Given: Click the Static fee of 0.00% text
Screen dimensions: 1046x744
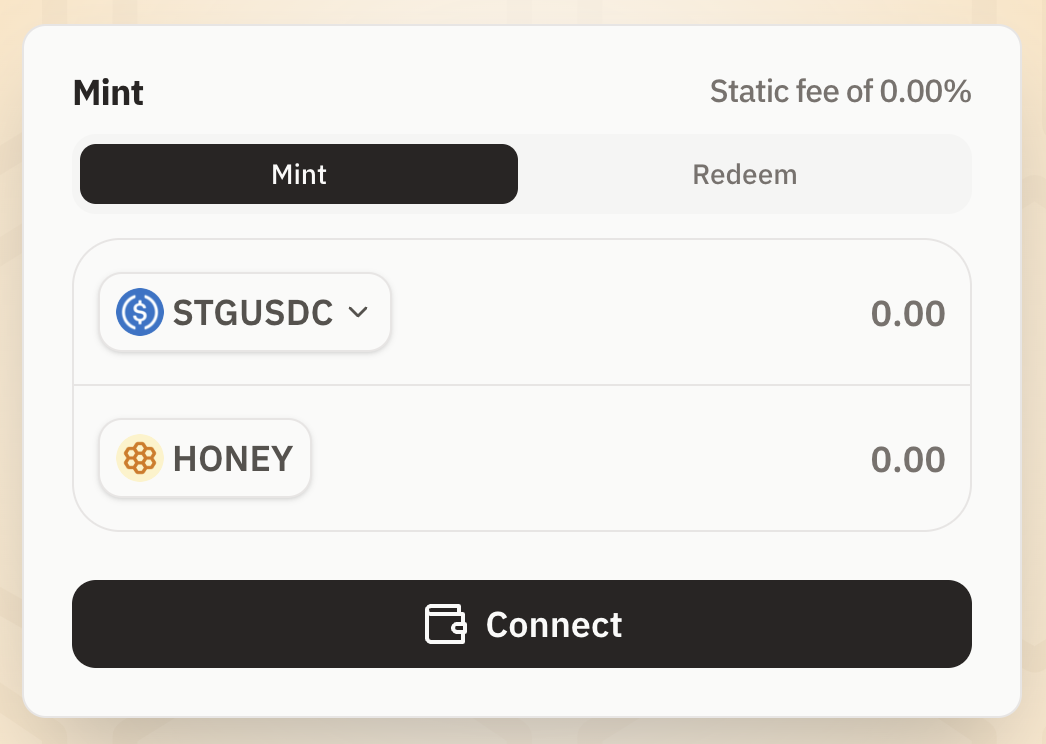Looking at the screenshot, I should click(840, 92).
